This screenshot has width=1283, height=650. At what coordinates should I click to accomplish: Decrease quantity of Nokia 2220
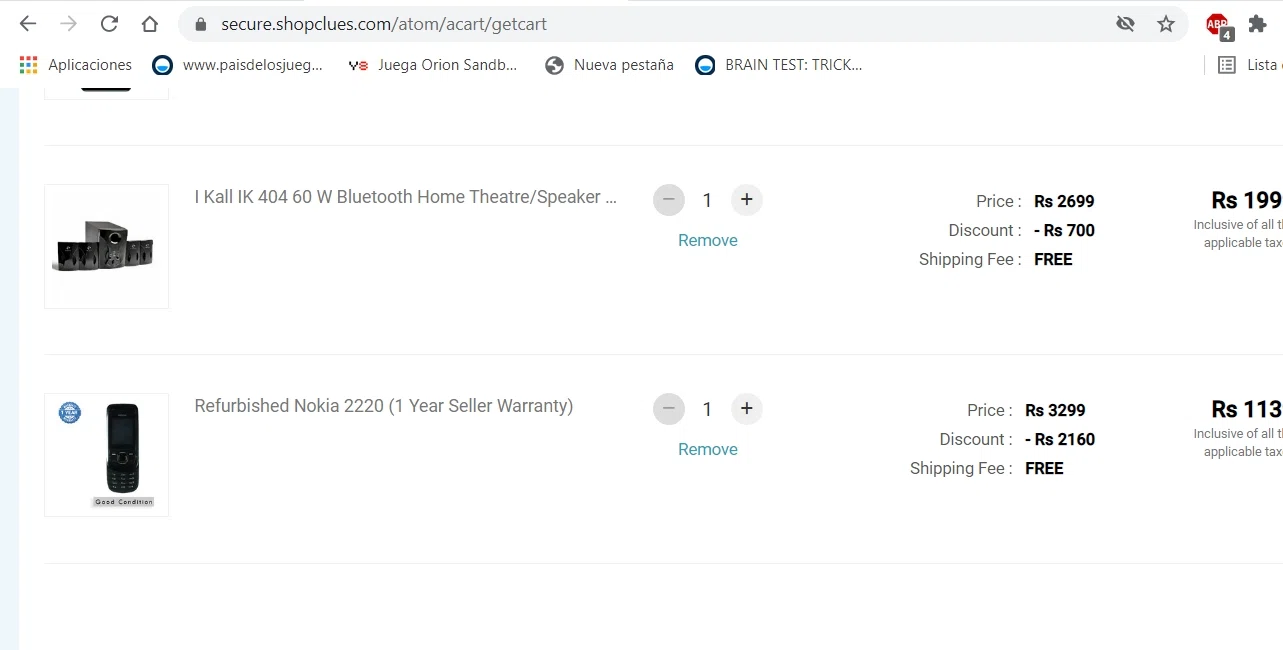[669, 409]
